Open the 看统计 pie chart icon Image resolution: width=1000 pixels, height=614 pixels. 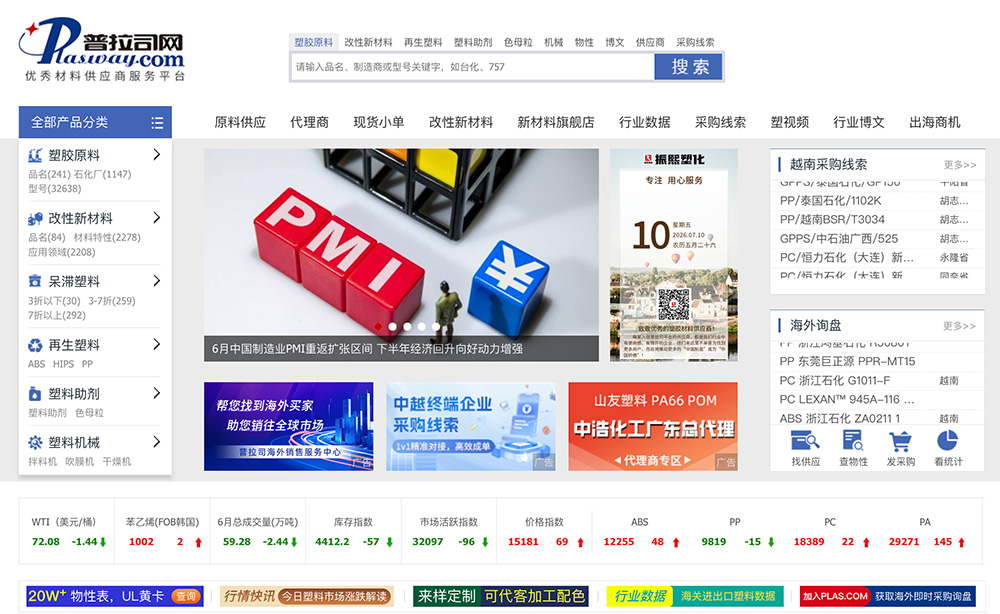[948, 441]
